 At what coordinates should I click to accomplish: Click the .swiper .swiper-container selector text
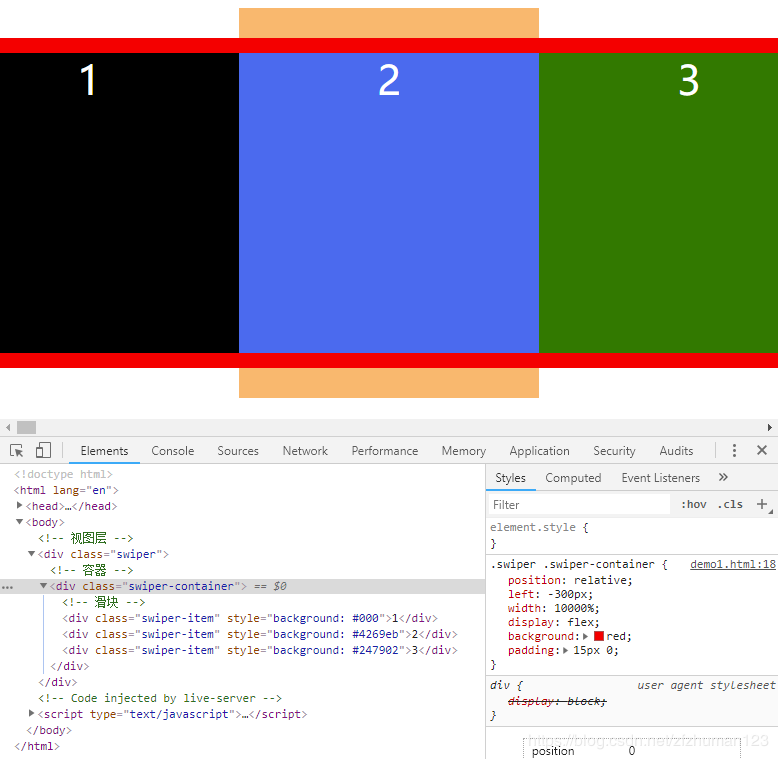pos(573,564)
